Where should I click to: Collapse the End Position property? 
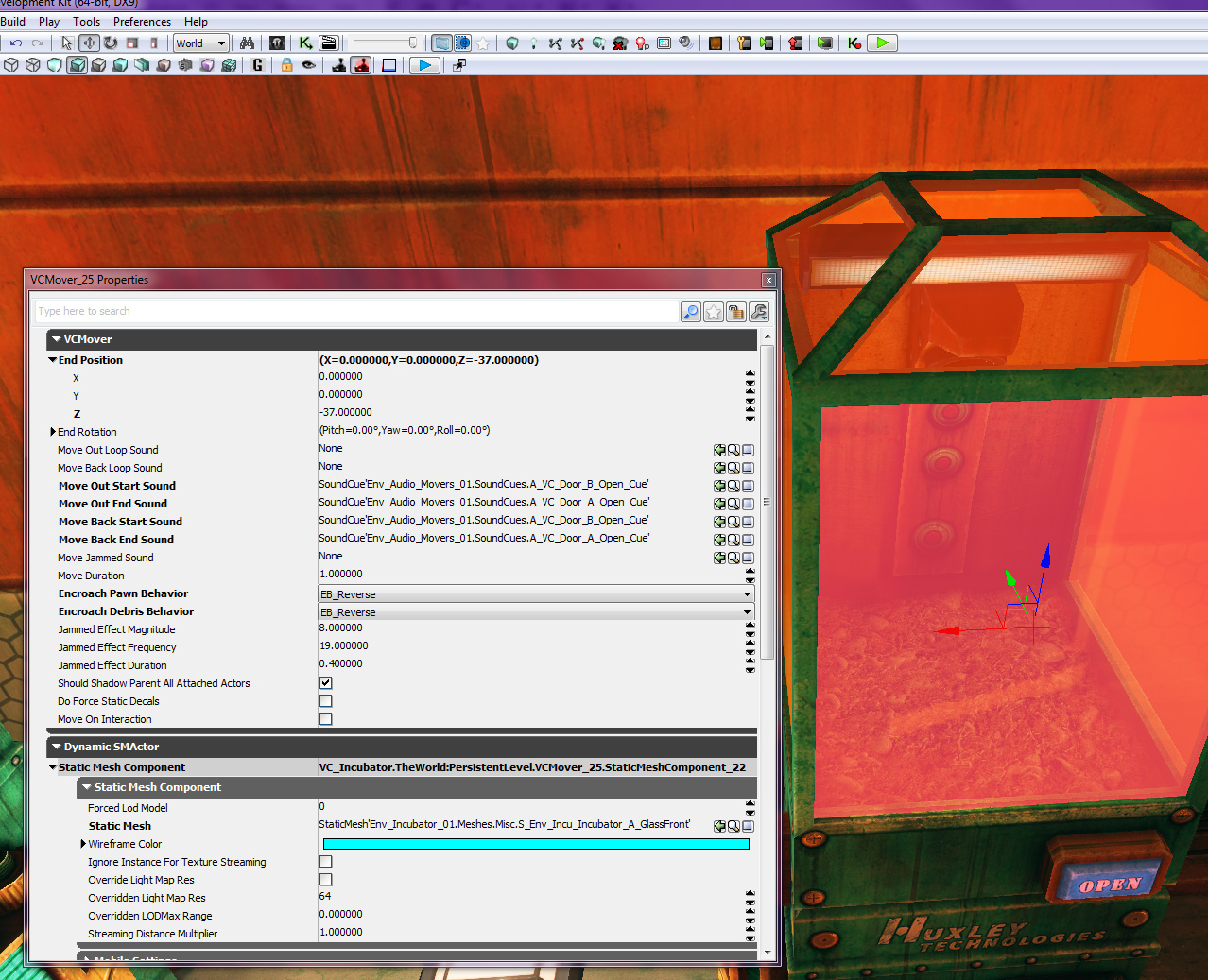pyautogui.click(x=52, y=360)
